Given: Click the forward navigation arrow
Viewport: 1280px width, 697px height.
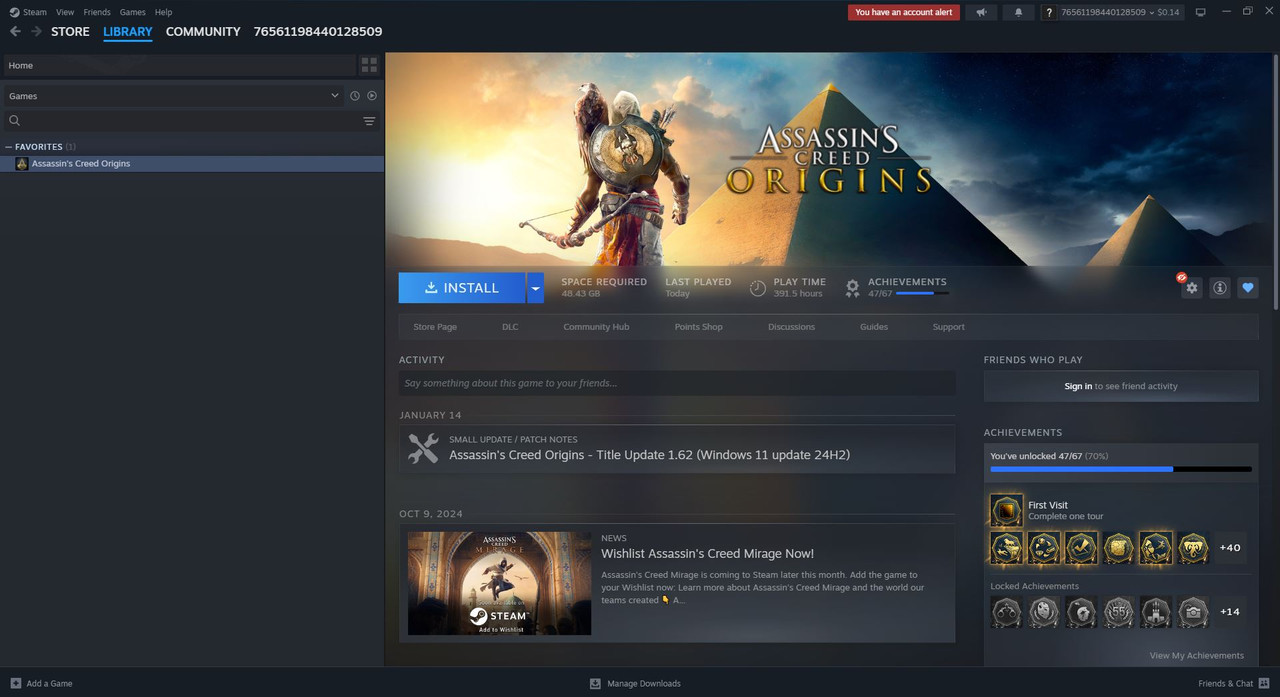Looking at the screenshot, I should tap(37, 32).
